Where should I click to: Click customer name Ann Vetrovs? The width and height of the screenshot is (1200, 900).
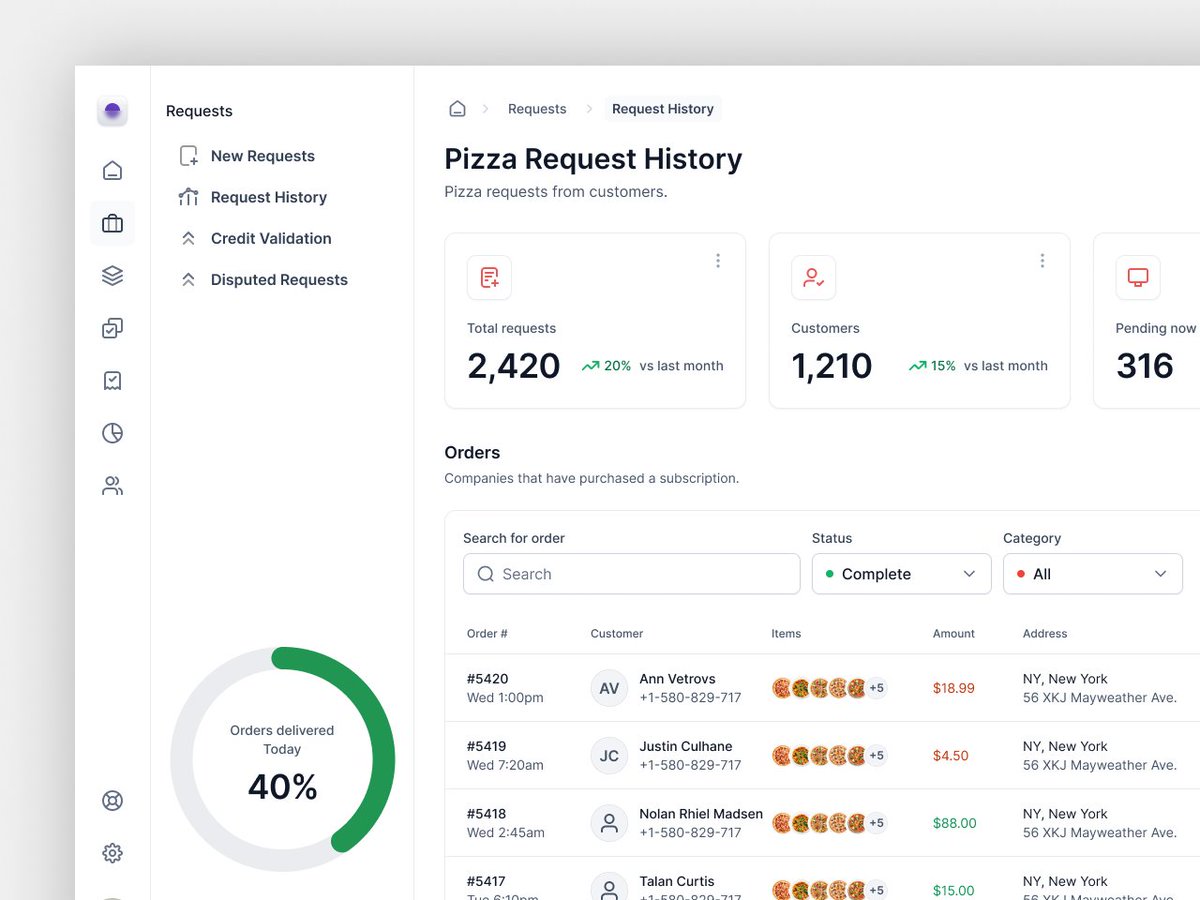pos(678,679)
